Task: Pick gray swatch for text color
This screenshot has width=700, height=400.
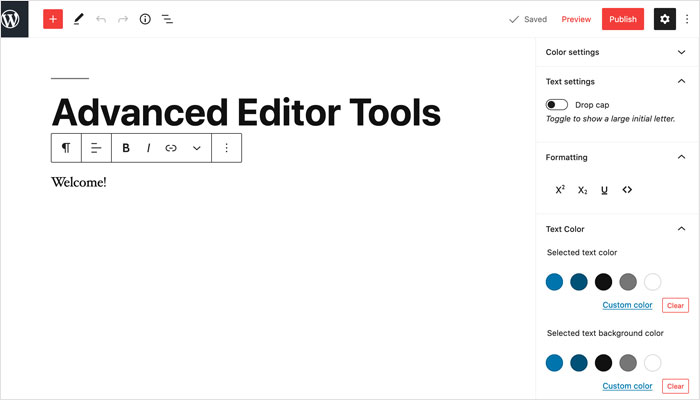Action: [628, 282]
